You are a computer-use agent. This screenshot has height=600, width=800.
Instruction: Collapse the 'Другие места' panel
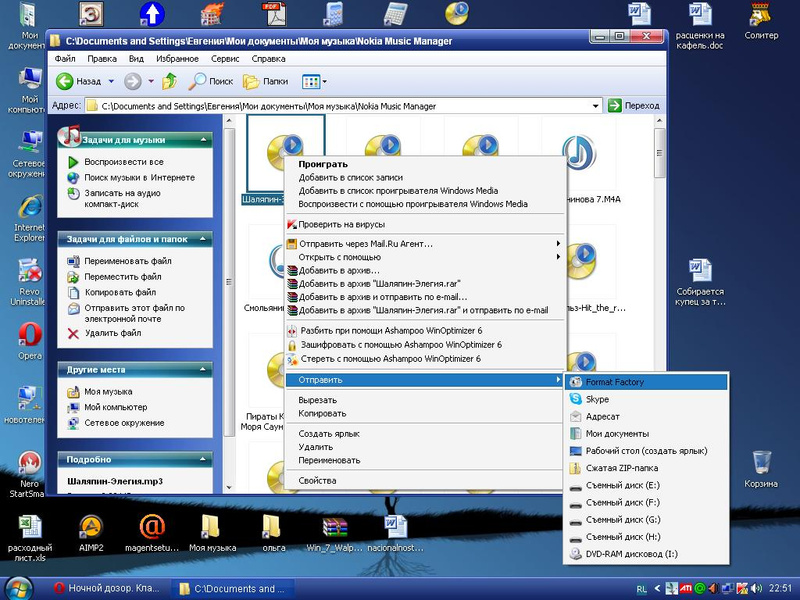click(204, 369)
